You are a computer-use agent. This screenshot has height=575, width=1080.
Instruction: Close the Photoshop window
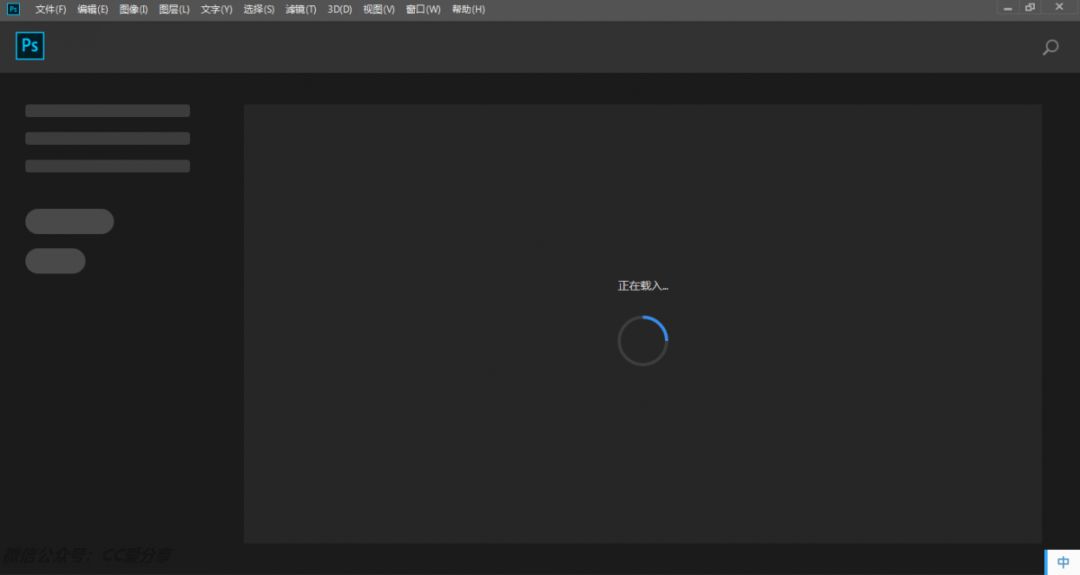point(1059,7)
